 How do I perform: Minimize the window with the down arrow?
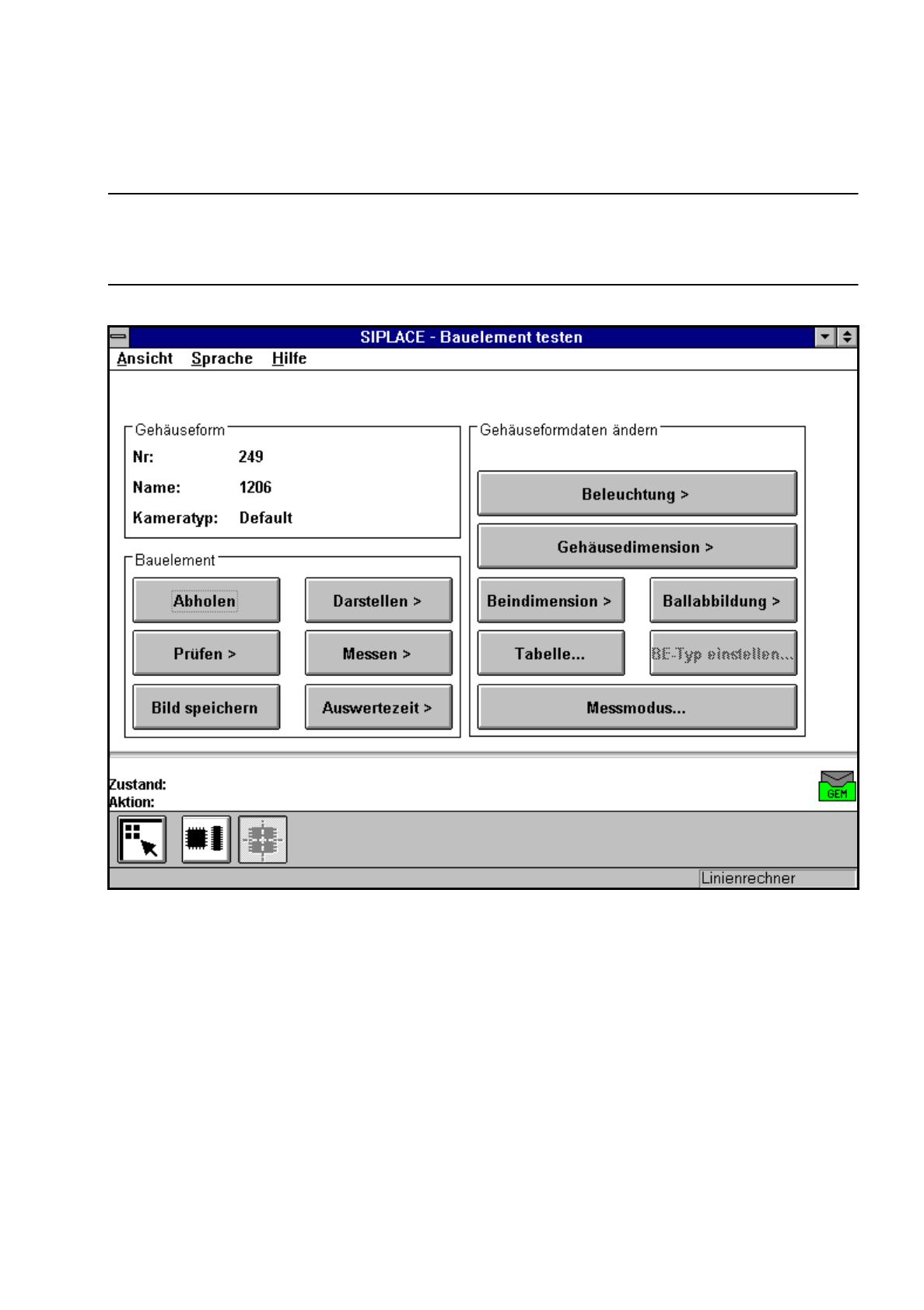(825, 337)
